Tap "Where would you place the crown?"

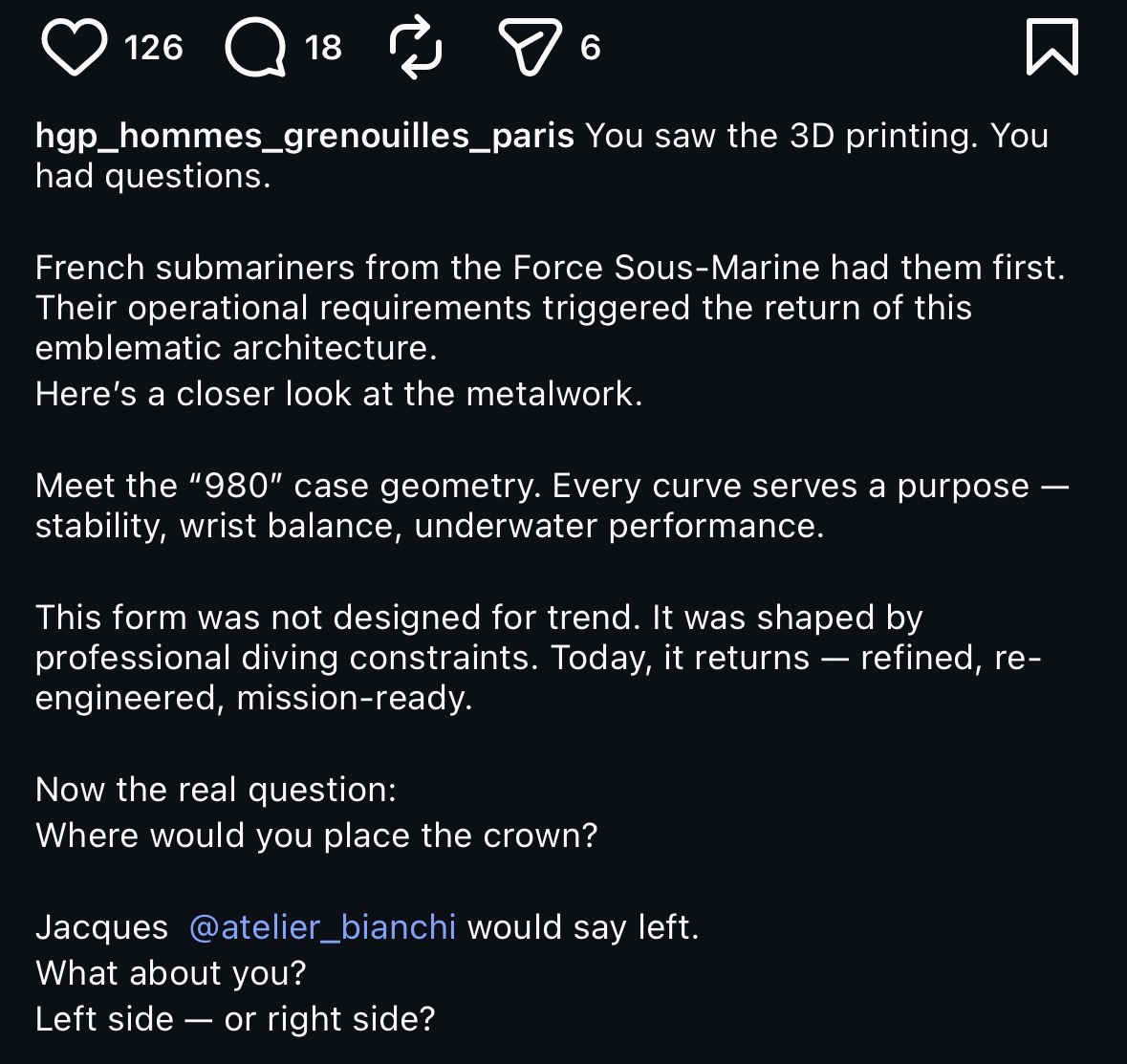click(316, 836)
